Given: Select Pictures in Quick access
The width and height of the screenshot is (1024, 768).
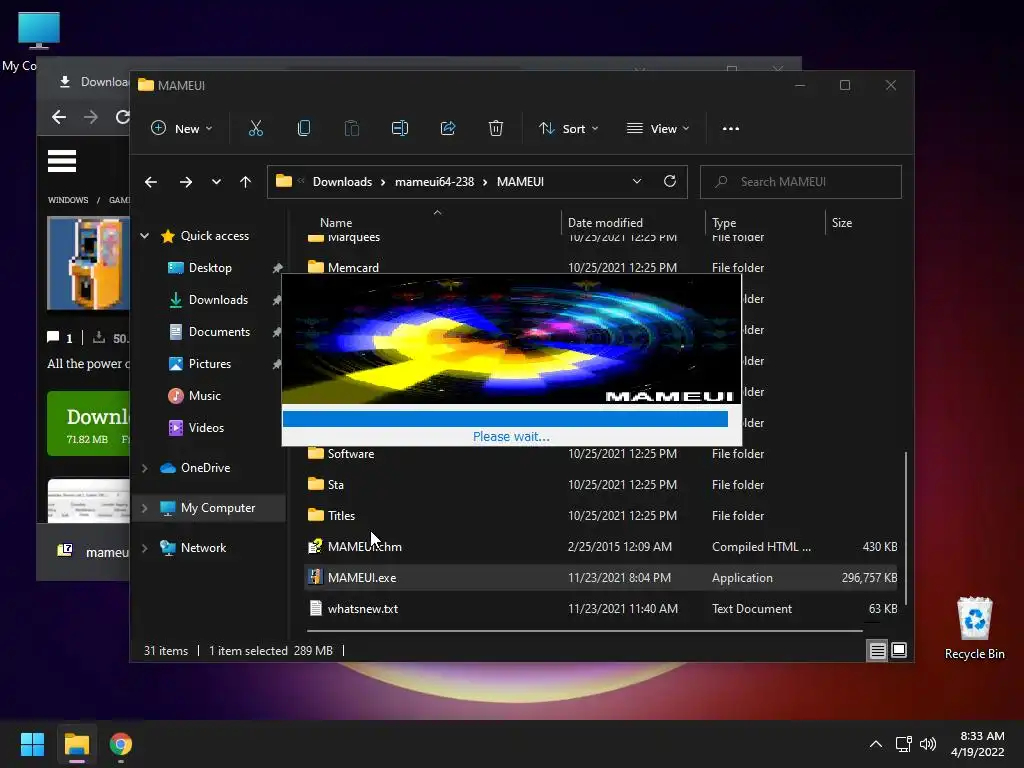Looking at the screenshot, I should (209, 364).
